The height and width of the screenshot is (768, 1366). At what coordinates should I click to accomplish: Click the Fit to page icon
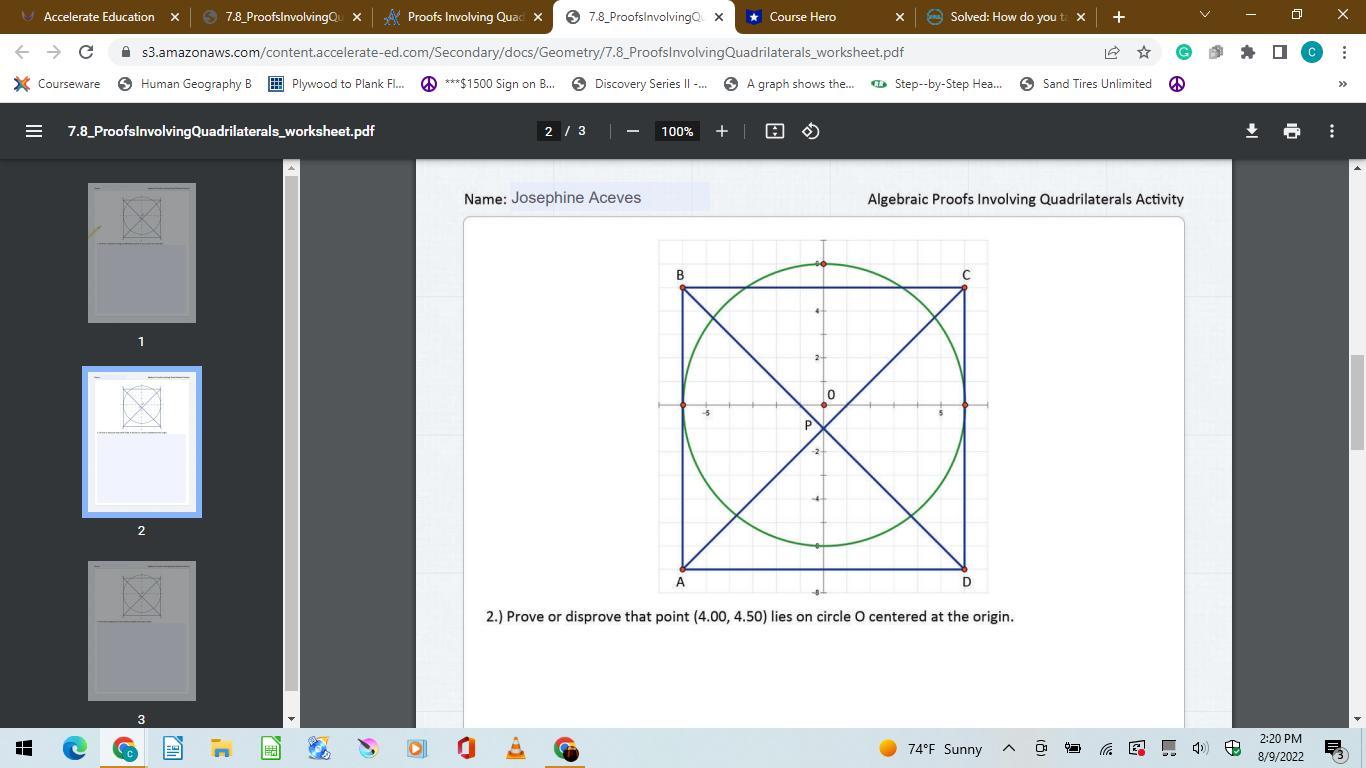tap(774, 131)
